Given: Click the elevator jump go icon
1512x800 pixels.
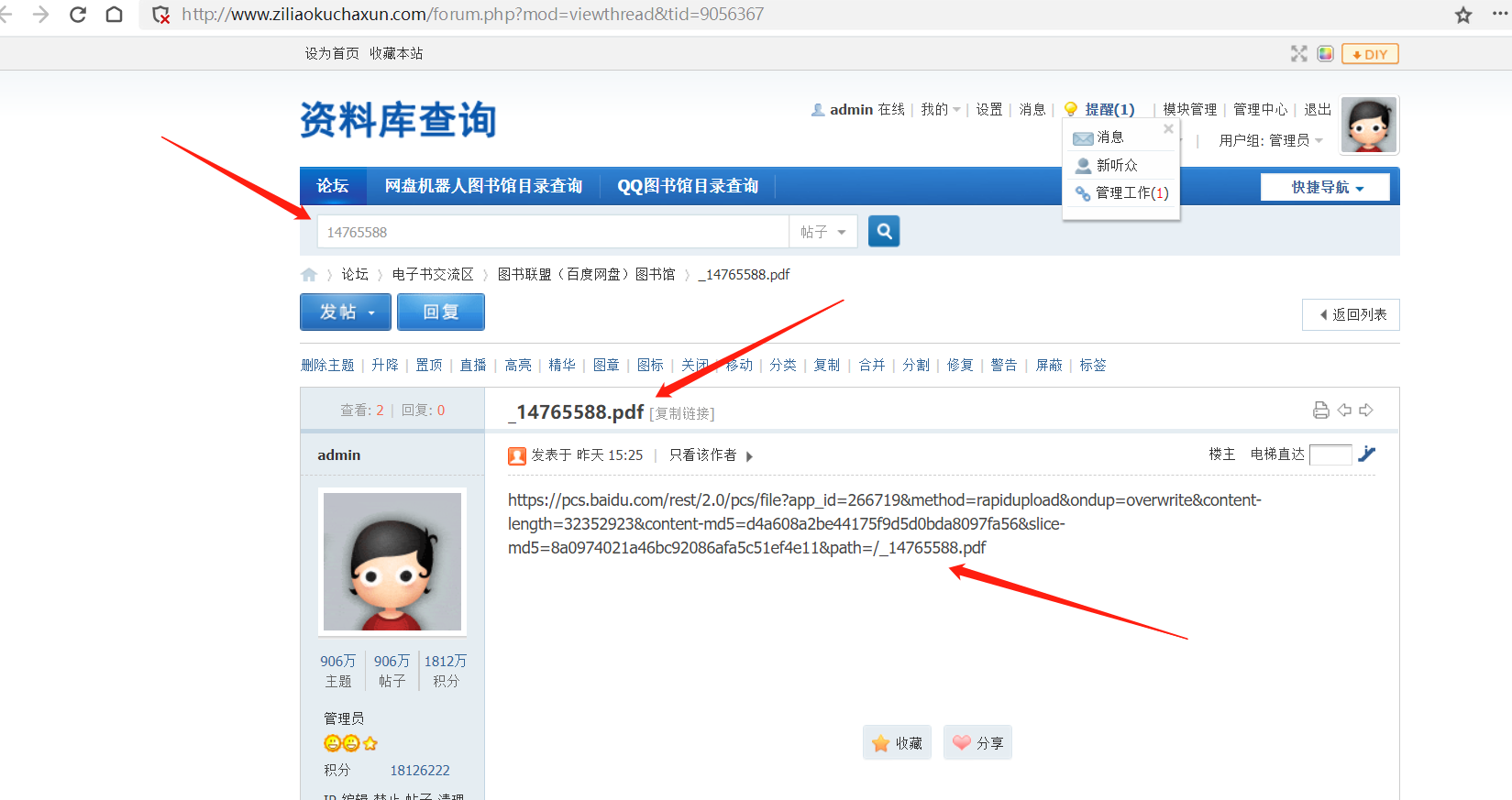Looking at the screenshot, I should tap(1367, 454).
